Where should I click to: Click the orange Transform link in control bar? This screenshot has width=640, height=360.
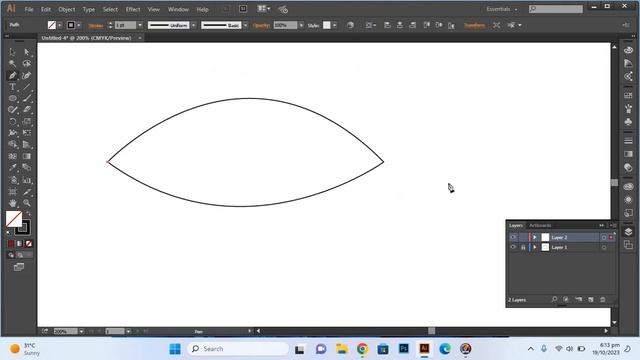[474, 25]
